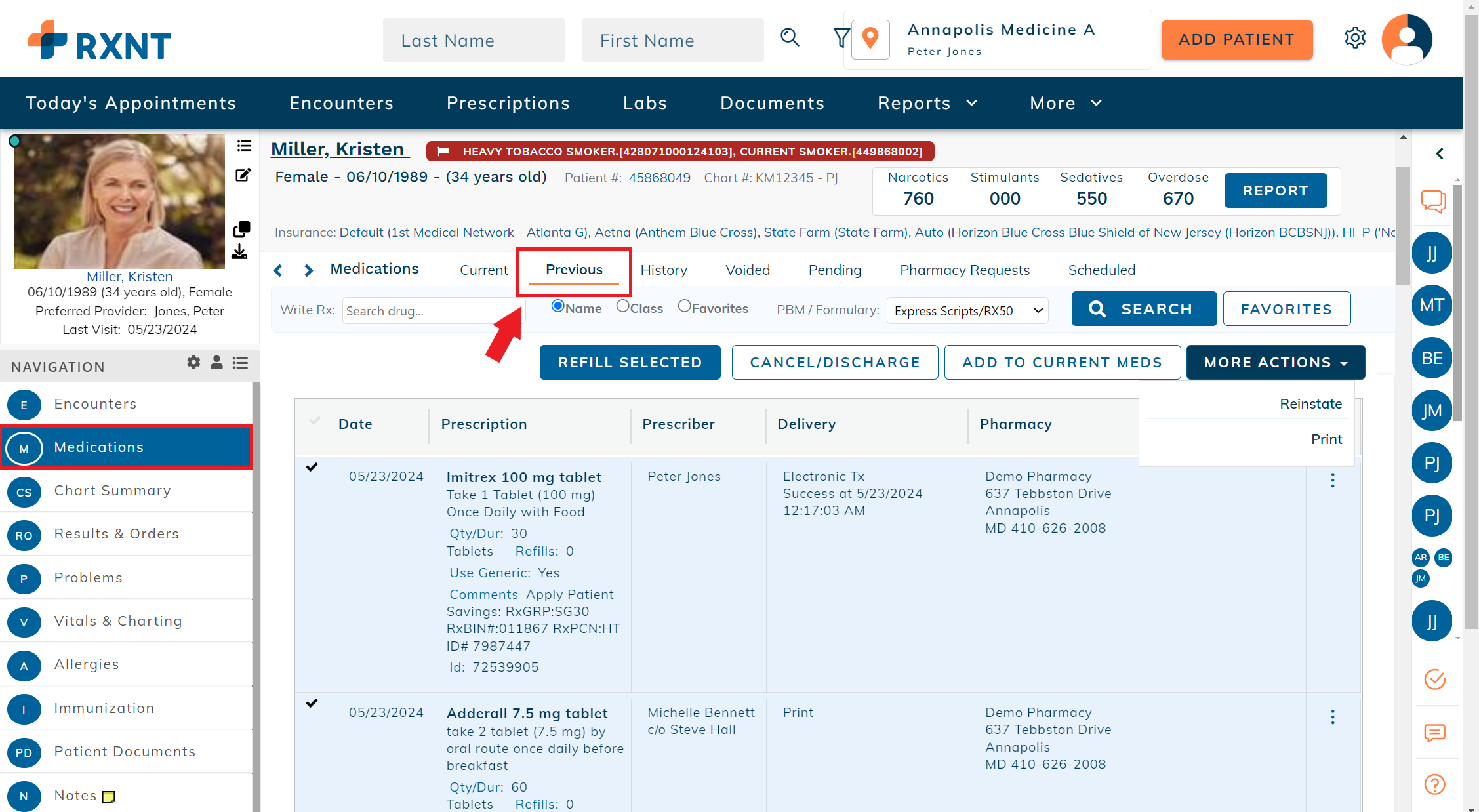The image size is (1479, 812).
Task: Click the RXNT logo
Action: (100, 41)
